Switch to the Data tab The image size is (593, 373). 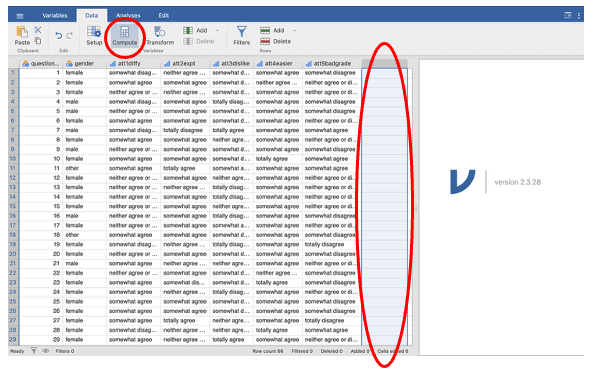point(92,16)
